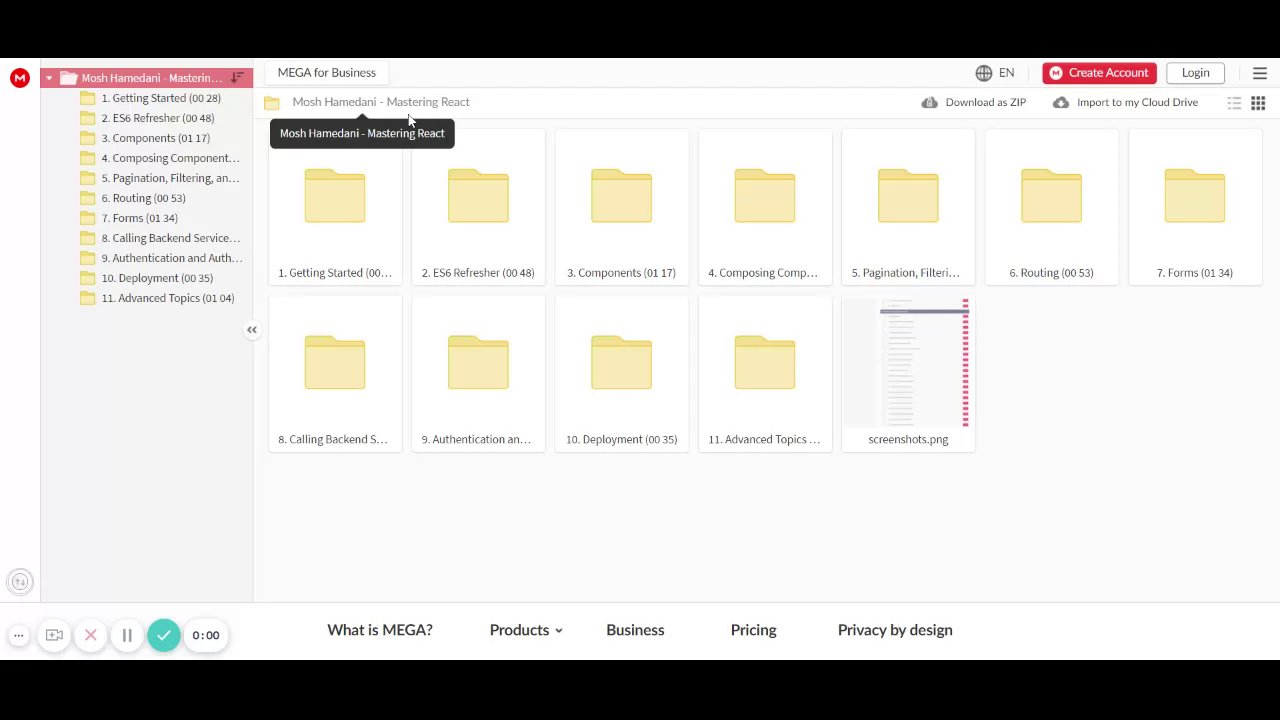Open the sort order icon in sidebar header
The image size is (1280, 720).
(x=237, y=78)
